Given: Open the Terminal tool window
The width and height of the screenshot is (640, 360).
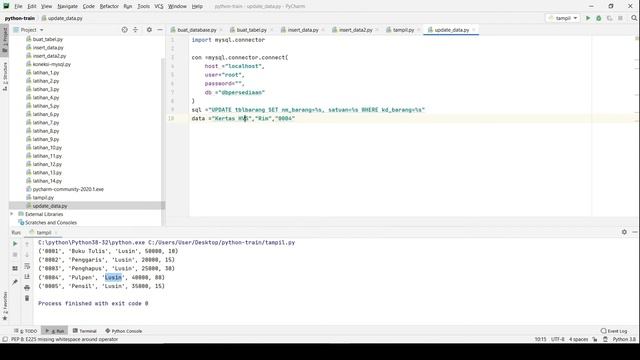Looking at the screenshot, I should click(84, 331).
